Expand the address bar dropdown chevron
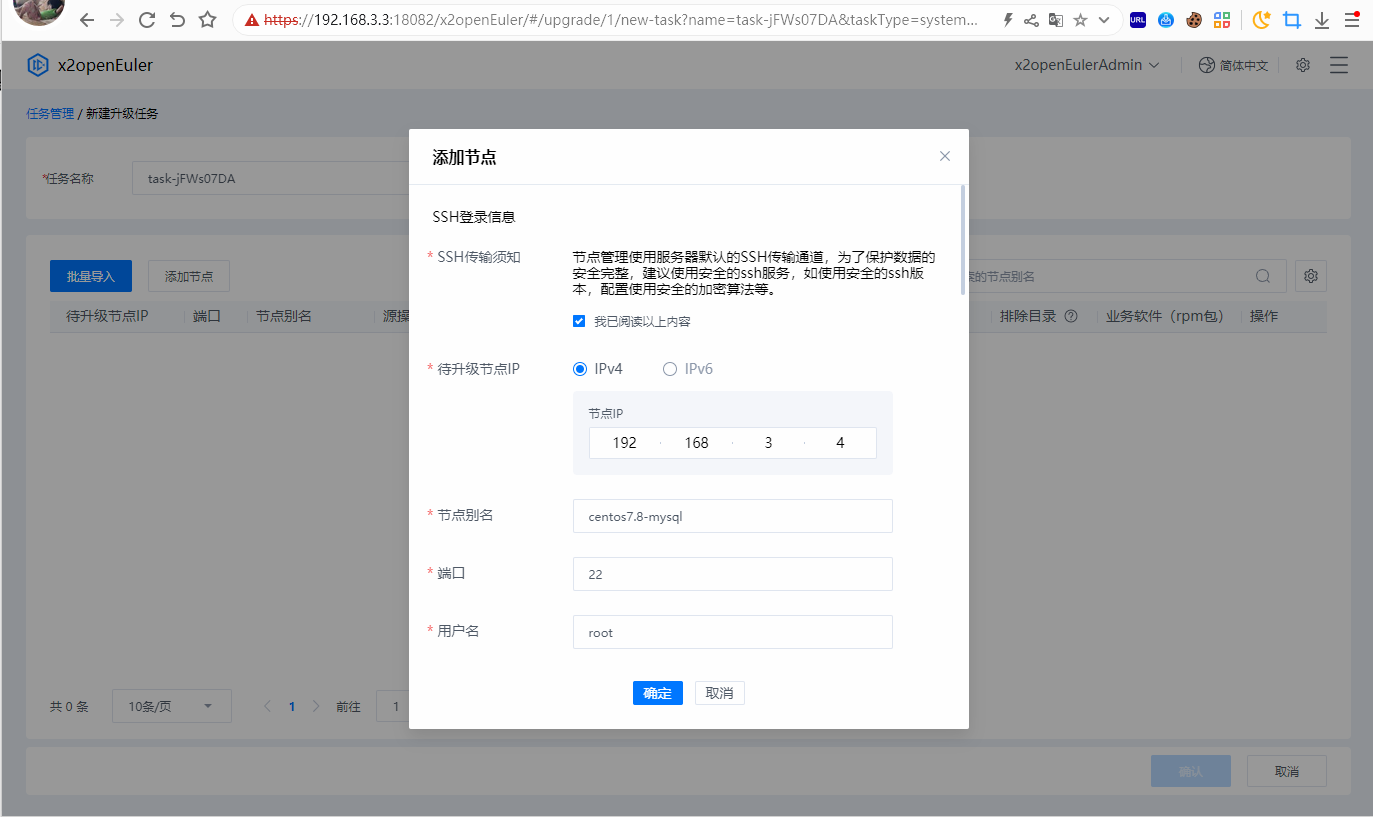 pos(1104,20)
